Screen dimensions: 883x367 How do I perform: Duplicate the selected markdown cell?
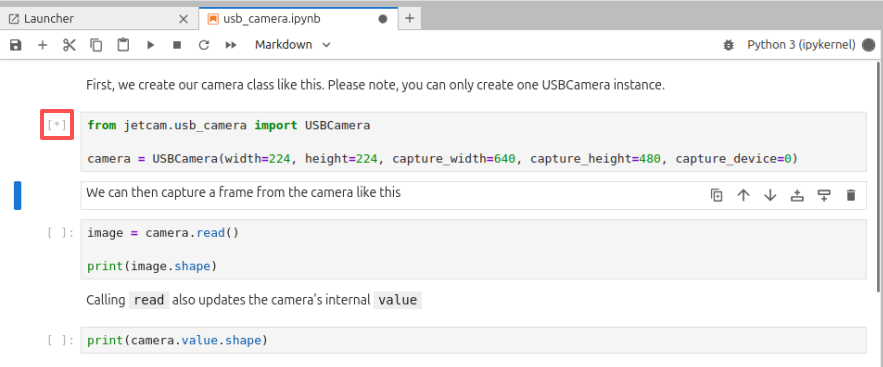coord(716,195)
